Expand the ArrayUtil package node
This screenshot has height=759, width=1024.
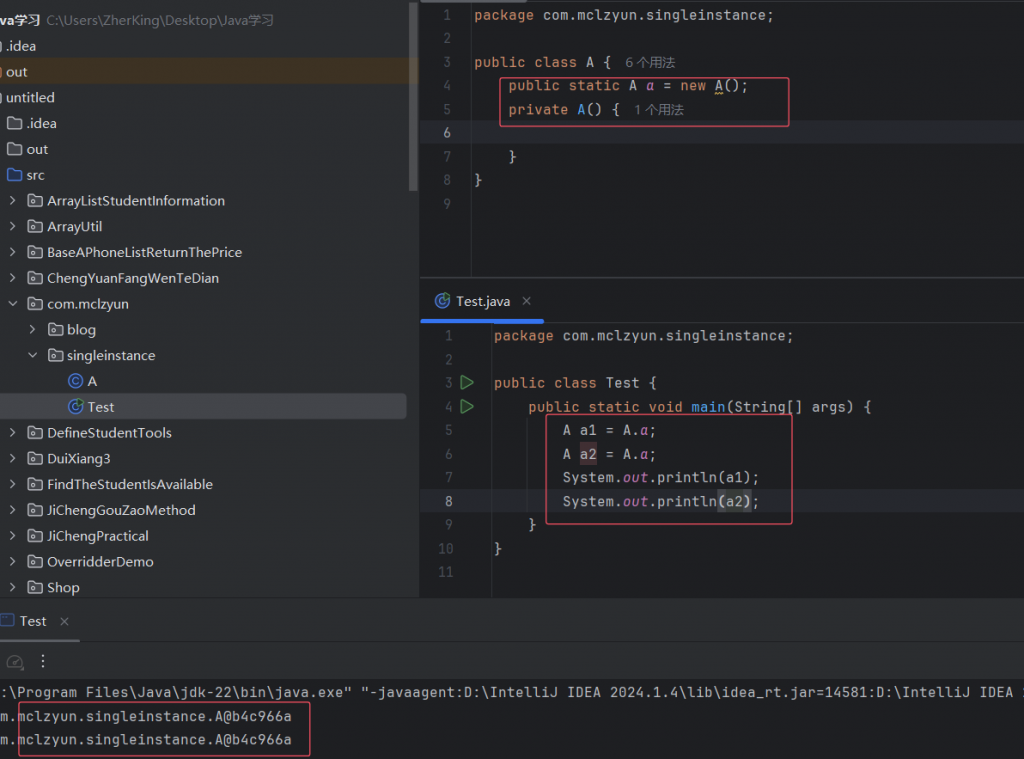(12, 226)
